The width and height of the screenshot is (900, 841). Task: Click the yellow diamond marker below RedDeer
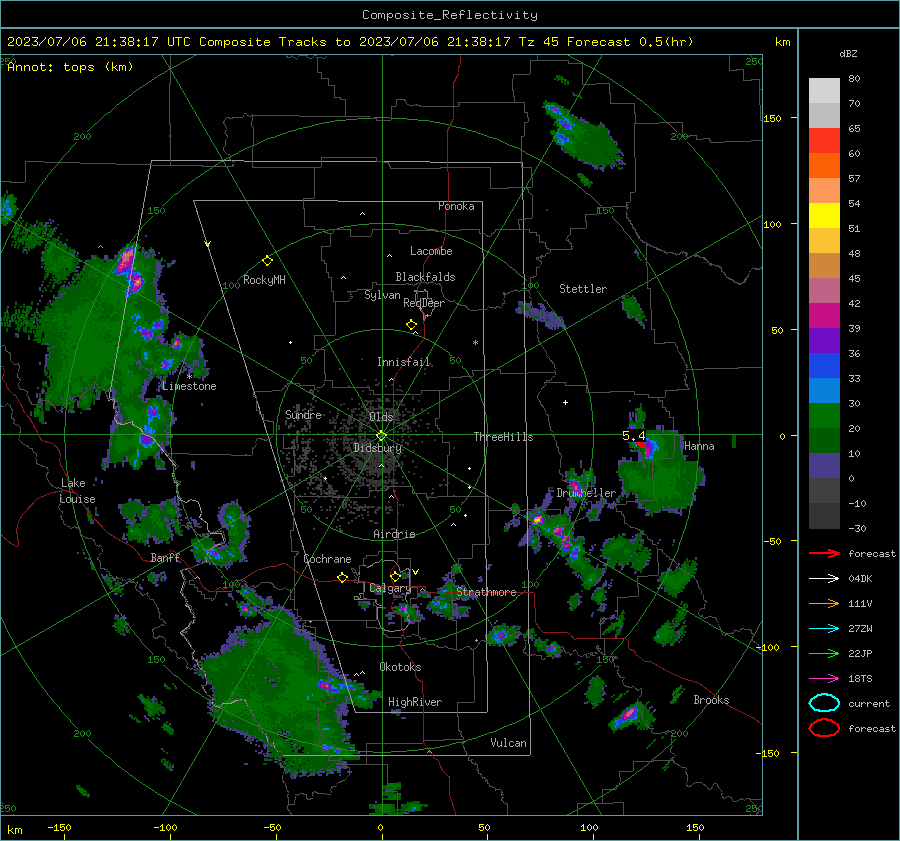tap(411, 325)
